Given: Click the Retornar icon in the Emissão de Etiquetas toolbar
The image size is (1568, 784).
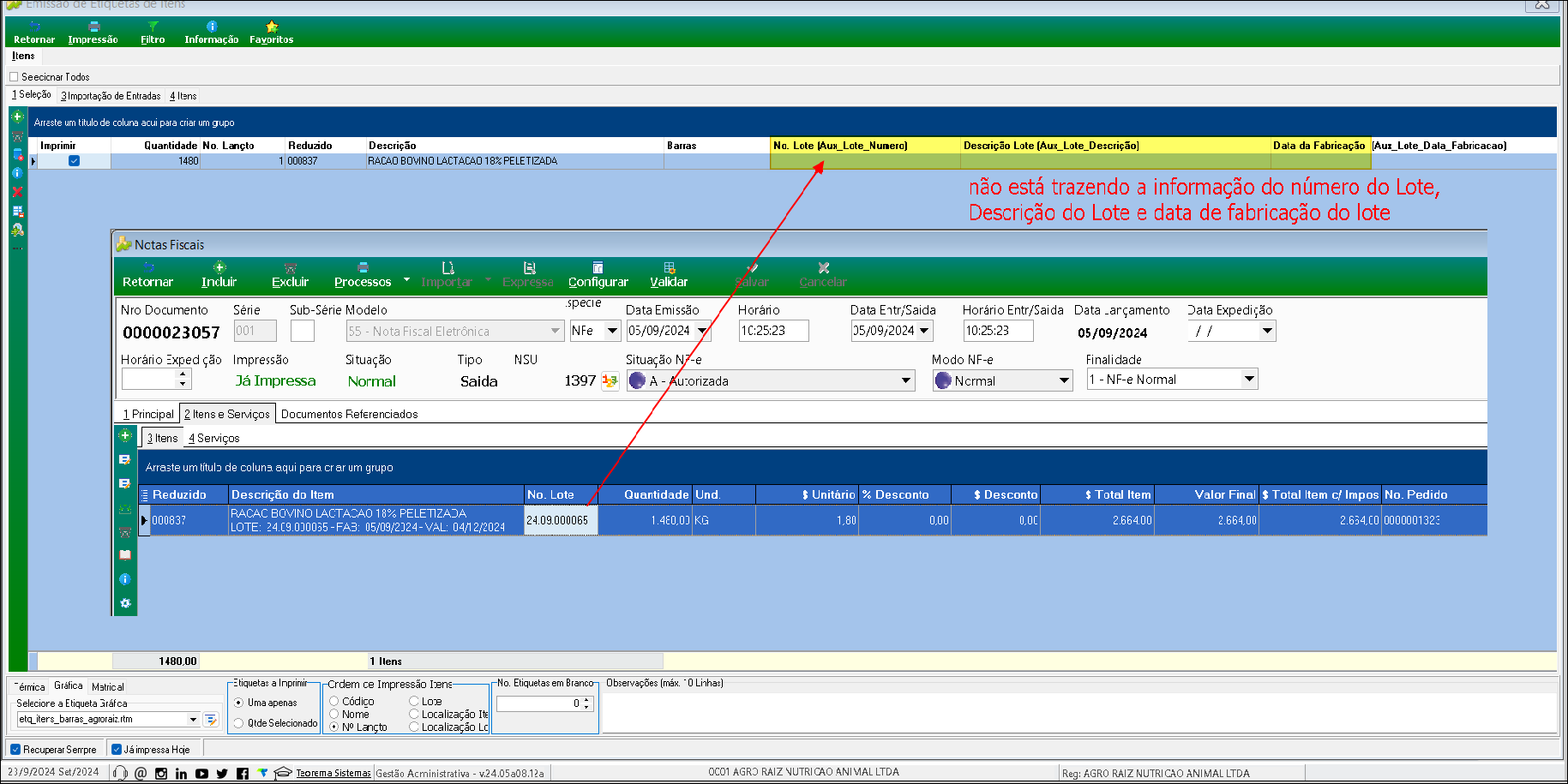Looking at the screenshot, I should [x=34, y=33].
